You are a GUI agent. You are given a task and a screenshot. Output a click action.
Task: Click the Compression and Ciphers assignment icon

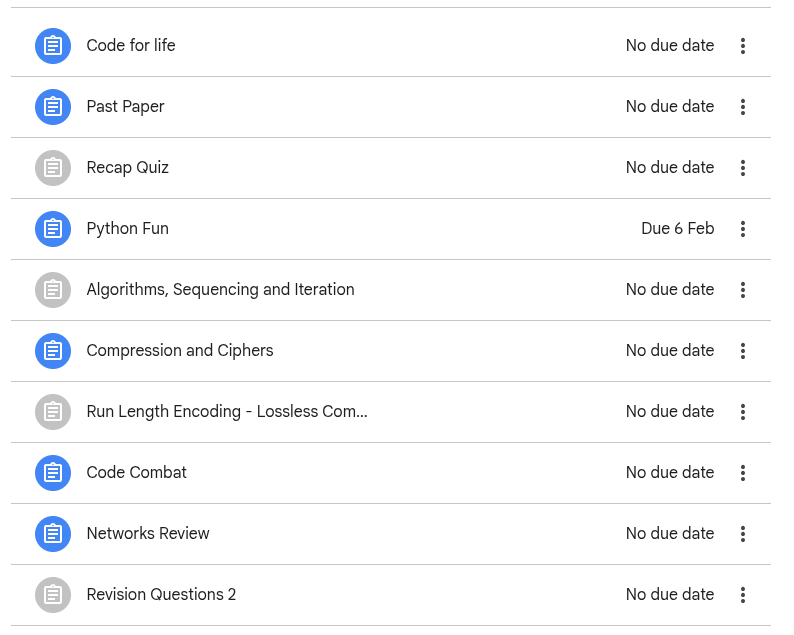(53, 351)
